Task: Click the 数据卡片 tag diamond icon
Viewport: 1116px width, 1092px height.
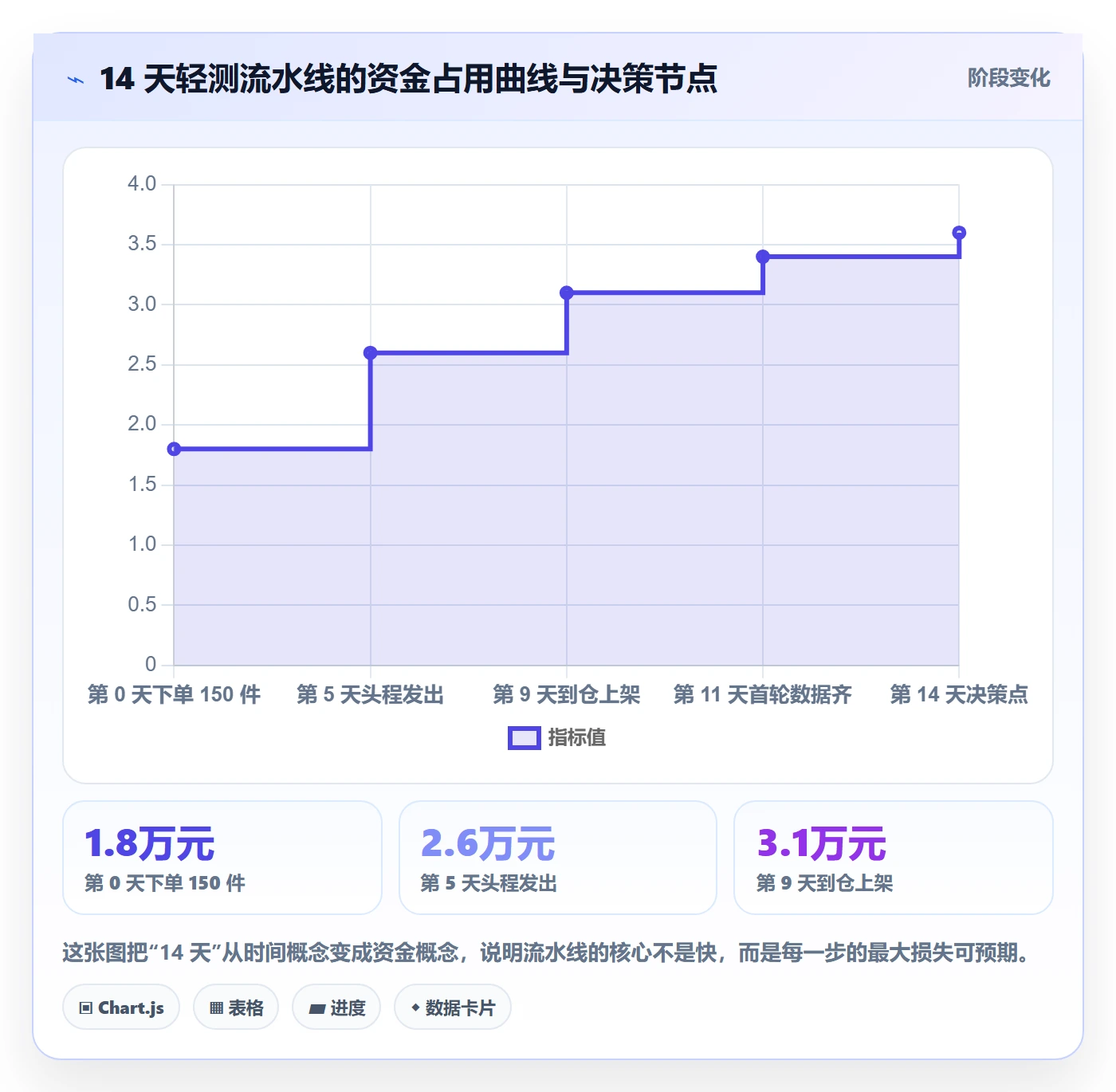Action: click(415, 1008)
